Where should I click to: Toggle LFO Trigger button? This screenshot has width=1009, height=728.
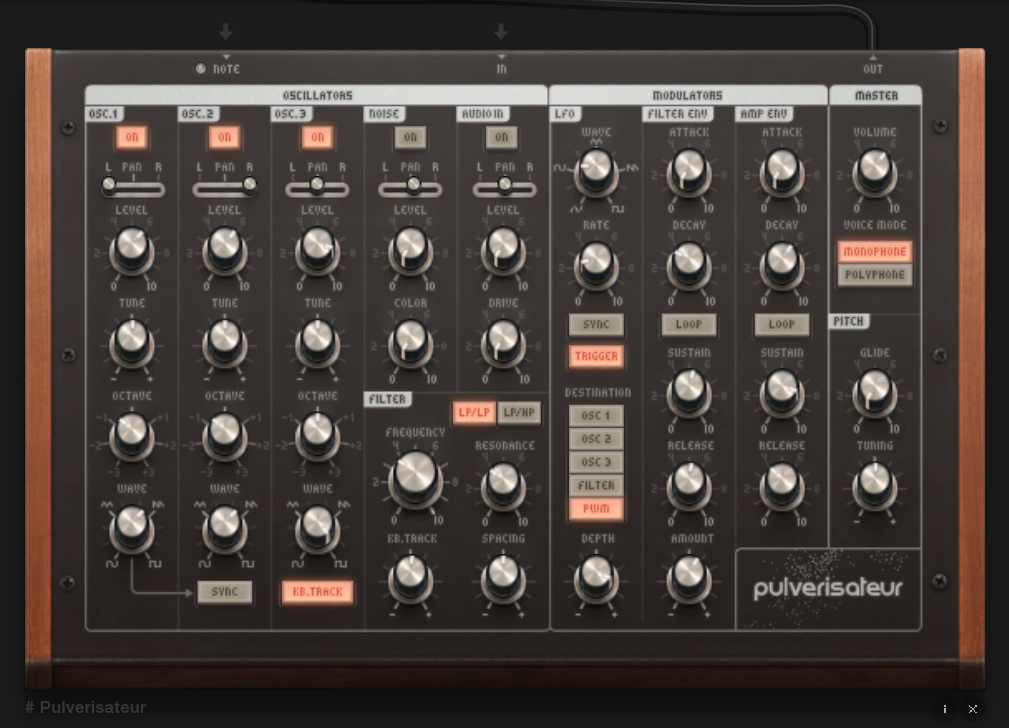596,356
